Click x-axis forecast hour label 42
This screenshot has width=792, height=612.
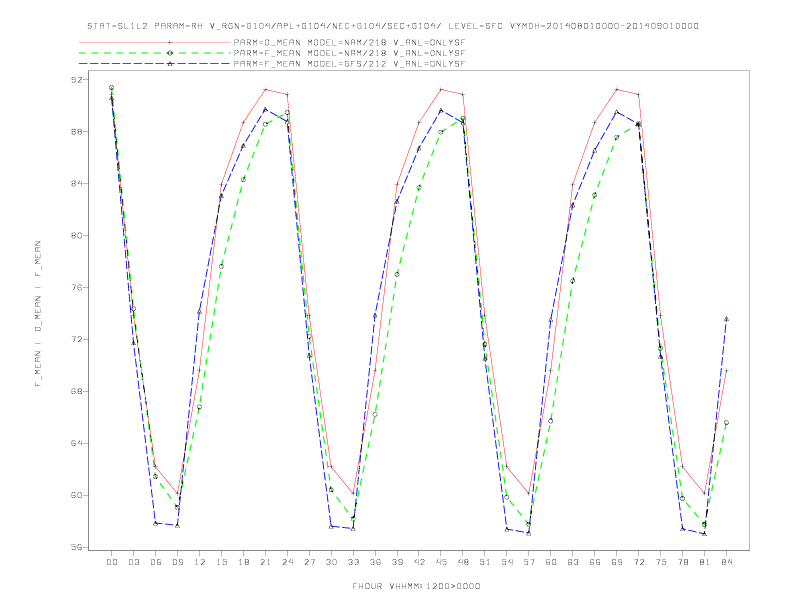pyautogui.click(x=419, y=562)
